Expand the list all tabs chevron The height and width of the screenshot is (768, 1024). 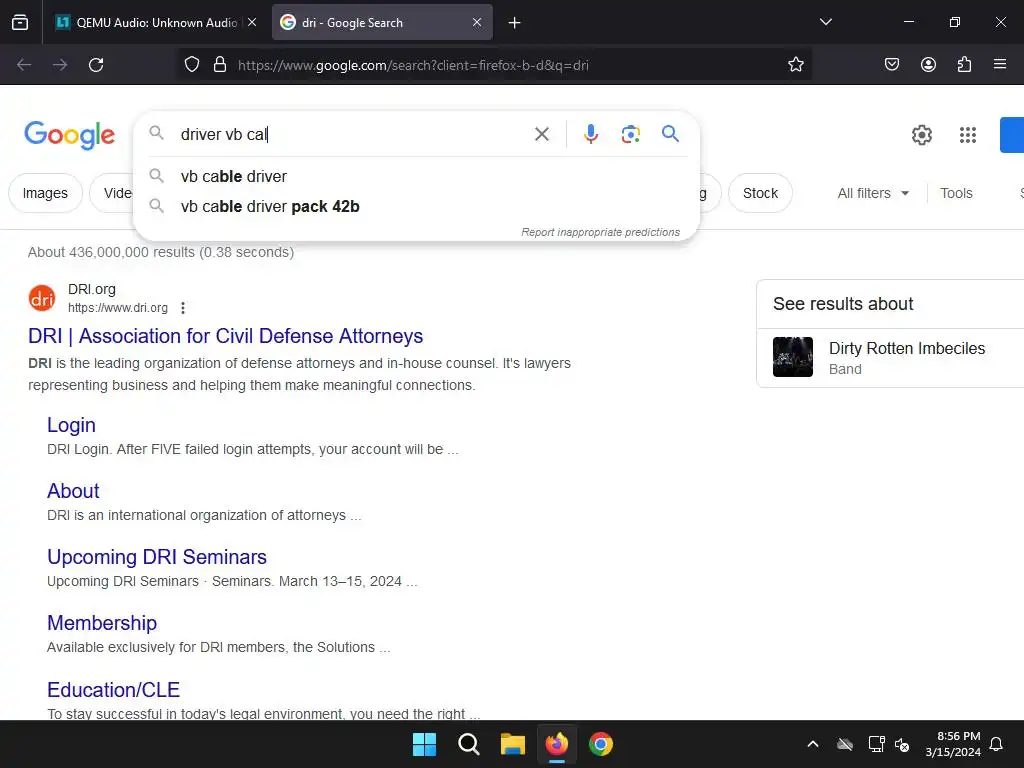(826, 22)
